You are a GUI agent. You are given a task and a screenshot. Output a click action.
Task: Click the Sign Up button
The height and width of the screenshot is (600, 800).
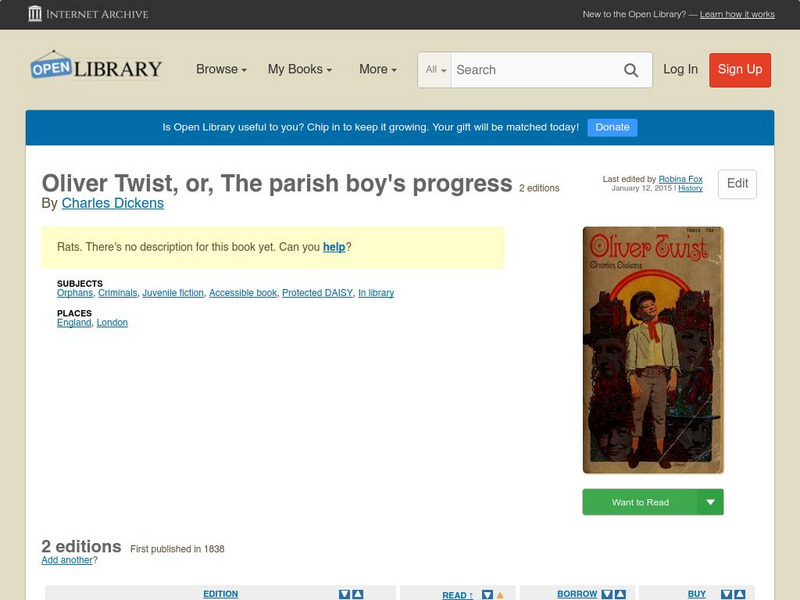(740, 70)
